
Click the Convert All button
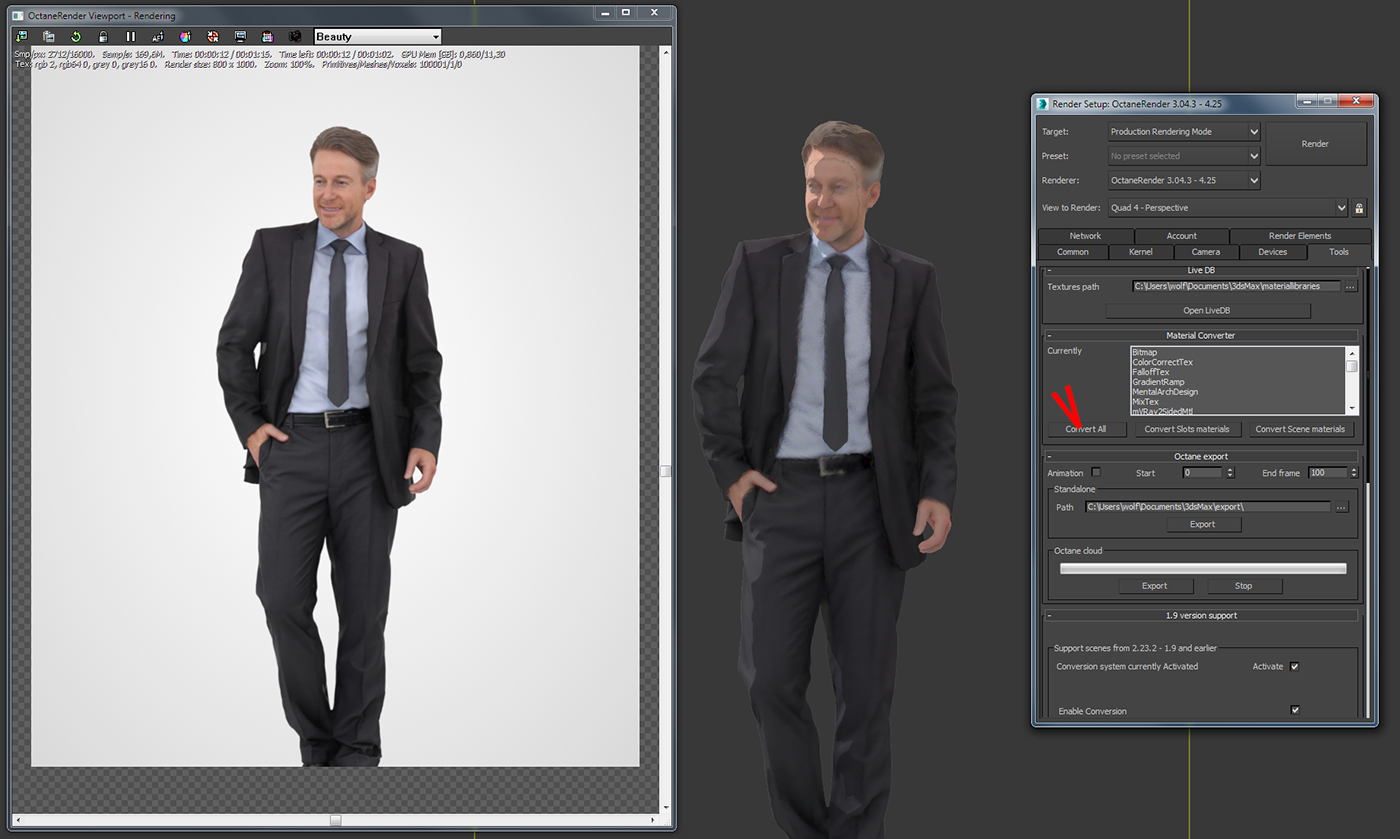pos(1086,429)
